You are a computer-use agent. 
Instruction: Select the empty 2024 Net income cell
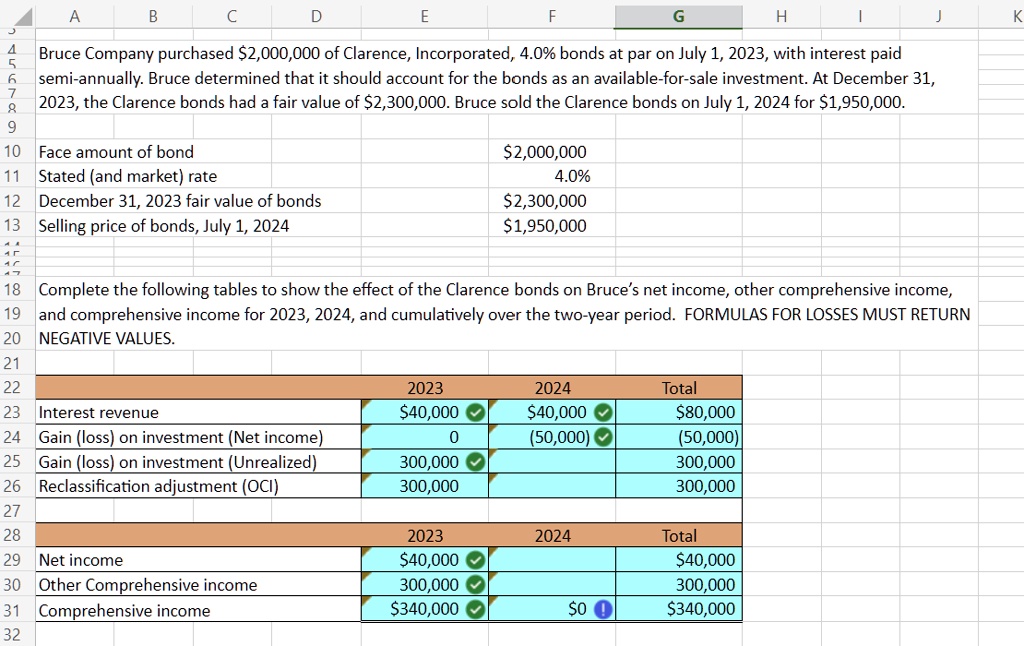point(553,560)
